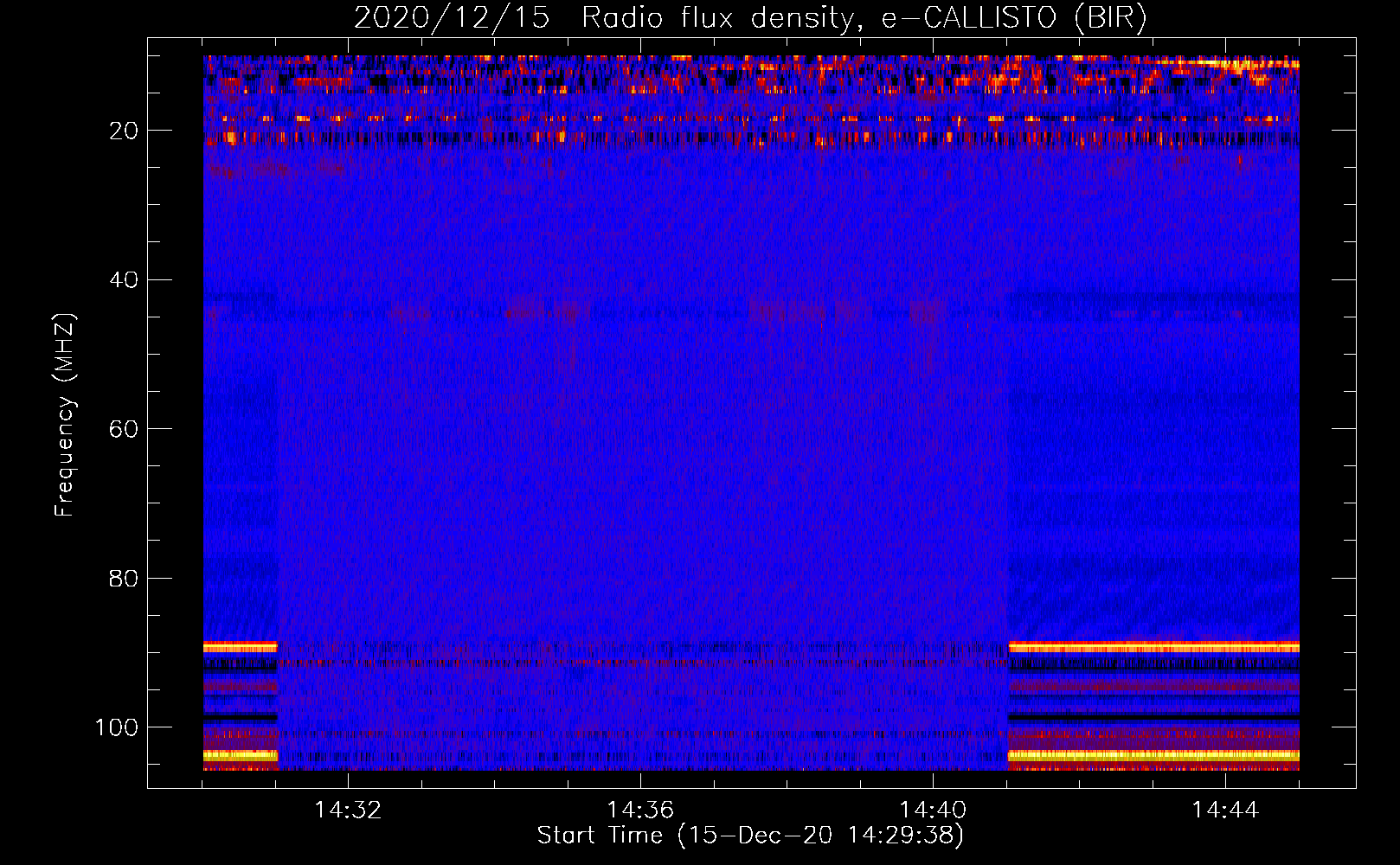Click the 20 frequency tick label
The width and height of the screenshot is (1400, 865).
[x=124, y=131]
